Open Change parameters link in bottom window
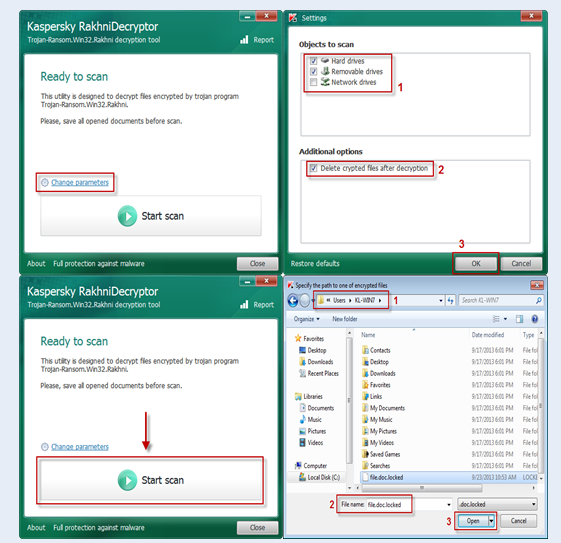Screen dimensions: 561x543 [x=79, y=446]
